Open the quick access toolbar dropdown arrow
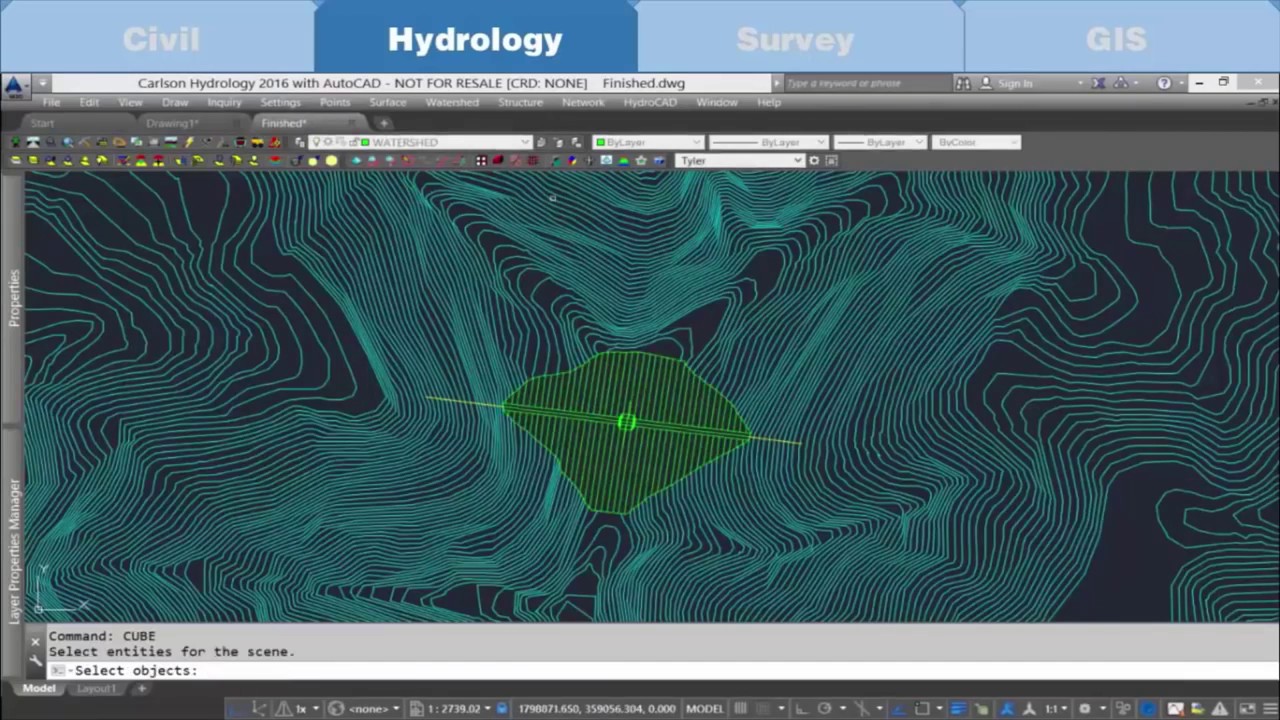This screenshot has width=1280, height=720. 43,83
